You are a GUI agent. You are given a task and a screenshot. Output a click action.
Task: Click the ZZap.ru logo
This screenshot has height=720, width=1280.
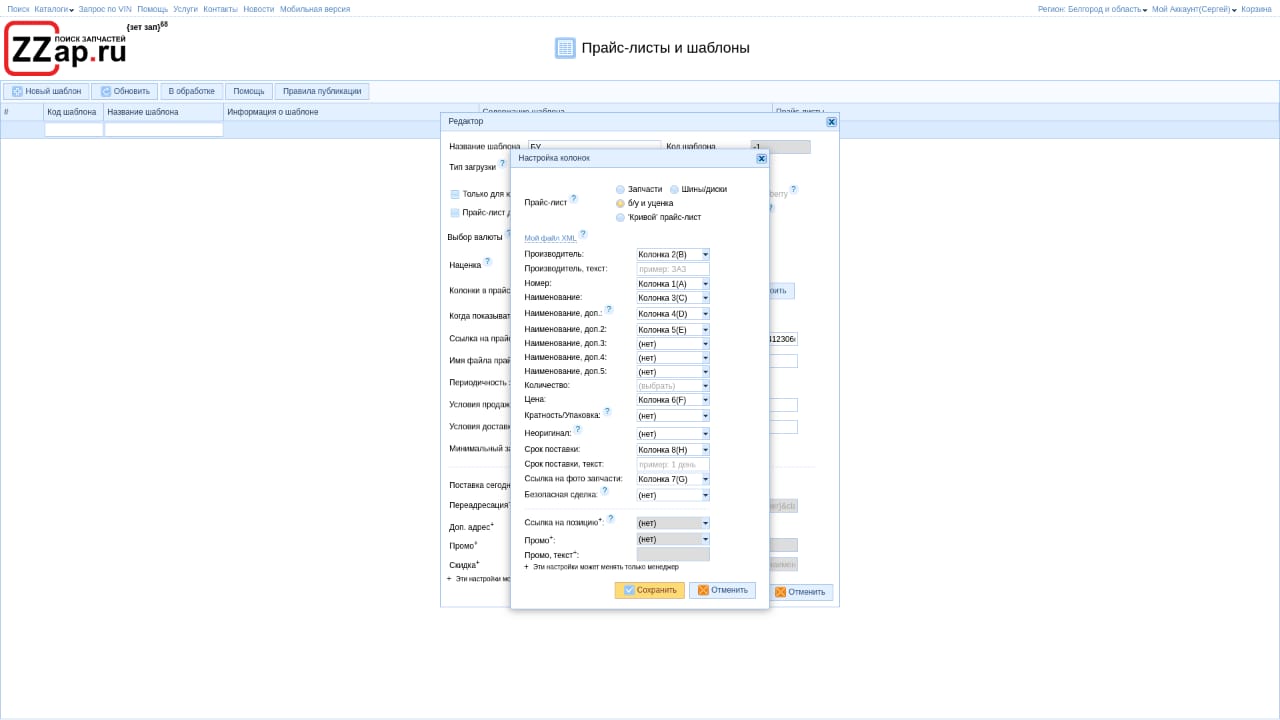pos(66,50)
